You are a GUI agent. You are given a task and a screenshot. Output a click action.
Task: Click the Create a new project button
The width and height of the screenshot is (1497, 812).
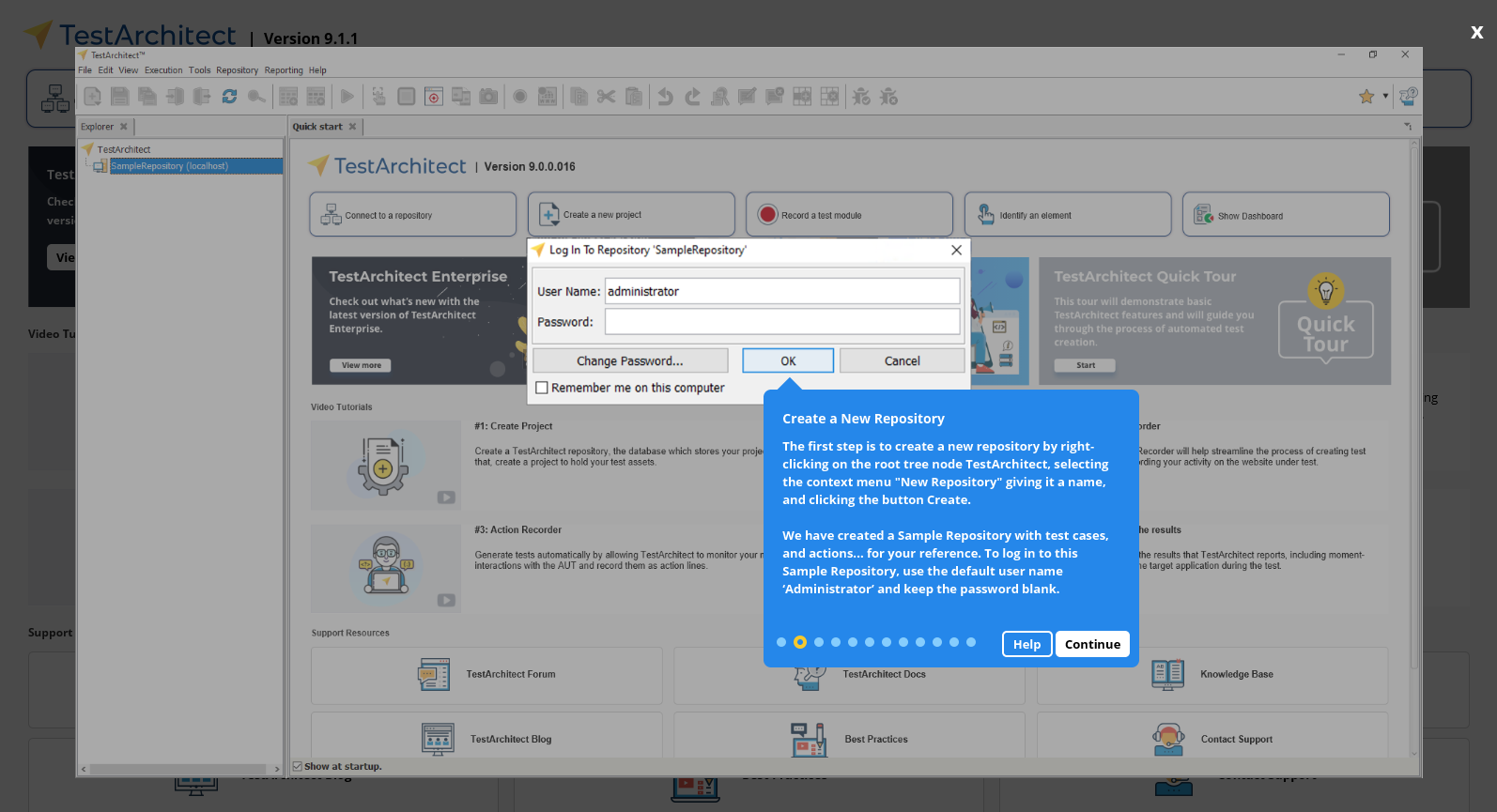631,215
